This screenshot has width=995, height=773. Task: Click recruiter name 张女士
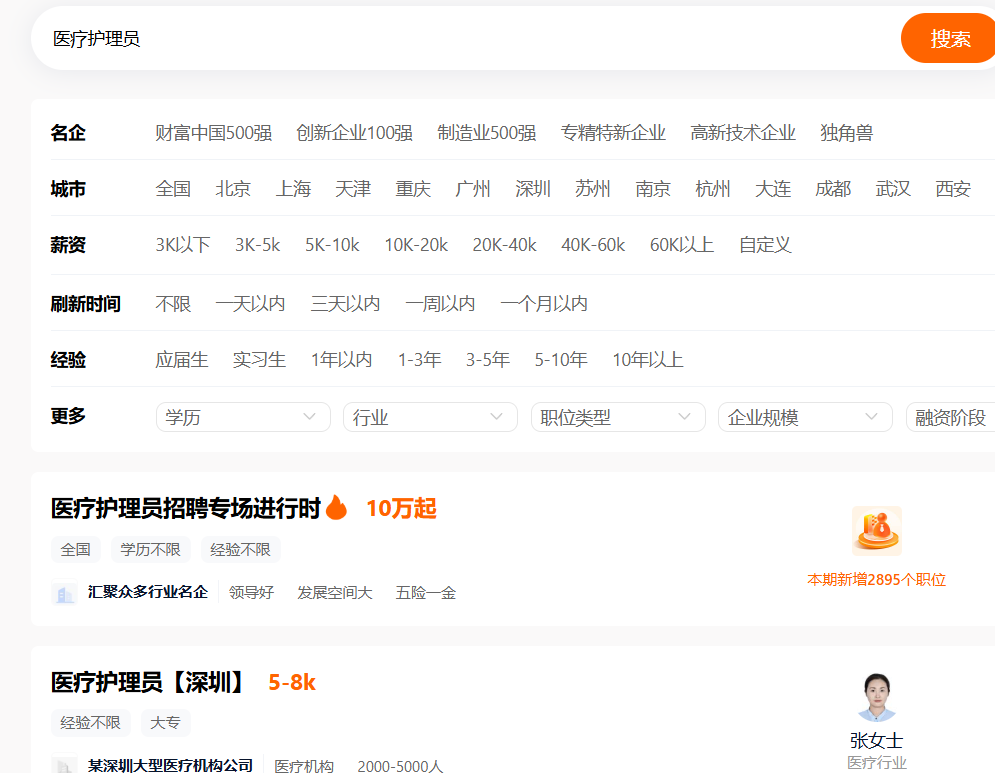click(876, 740)
